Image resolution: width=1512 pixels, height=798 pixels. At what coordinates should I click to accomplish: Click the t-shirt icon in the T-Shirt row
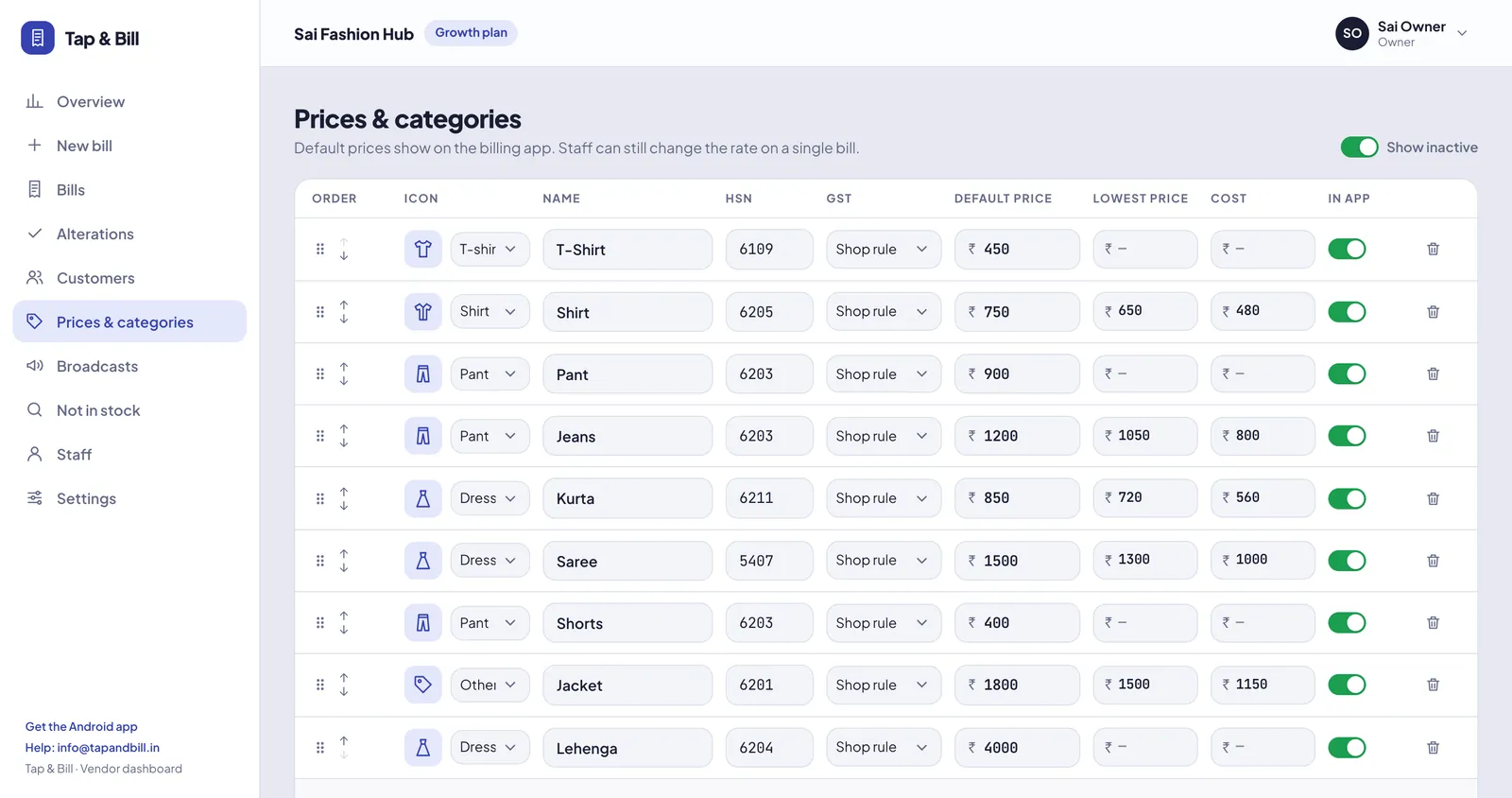(x=422, y=250)
